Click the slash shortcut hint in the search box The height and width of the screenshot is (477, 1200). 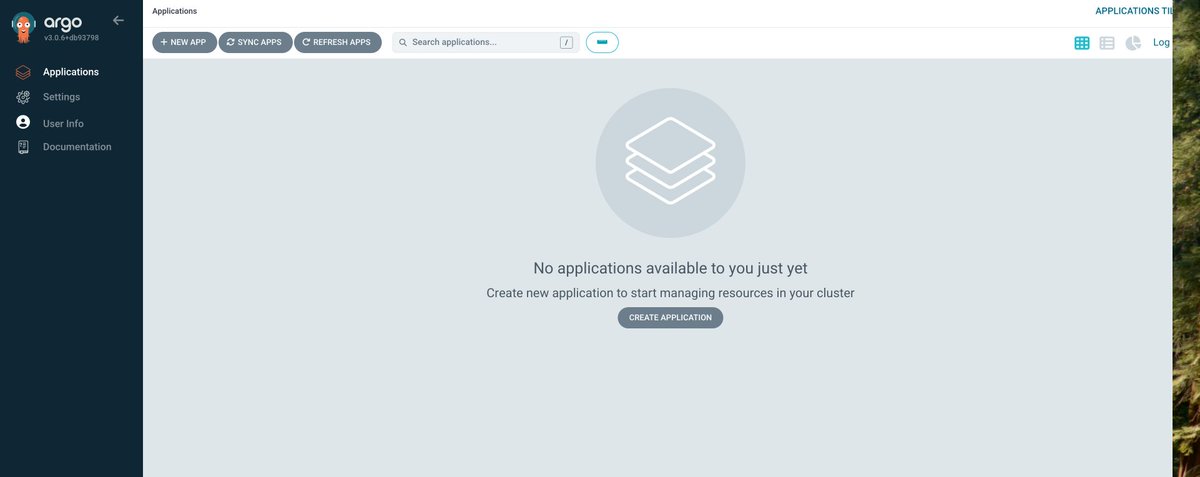[566, 43]
